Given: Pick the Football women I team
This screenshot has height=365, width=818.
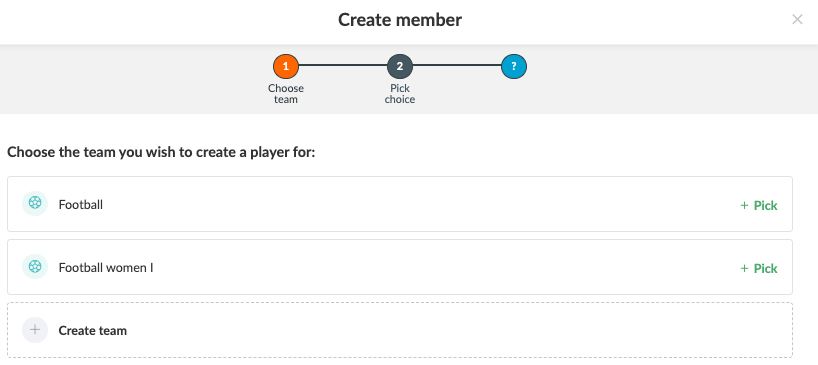Looking at the screenshot, I should pyautogui.click(x=759, y=269).
